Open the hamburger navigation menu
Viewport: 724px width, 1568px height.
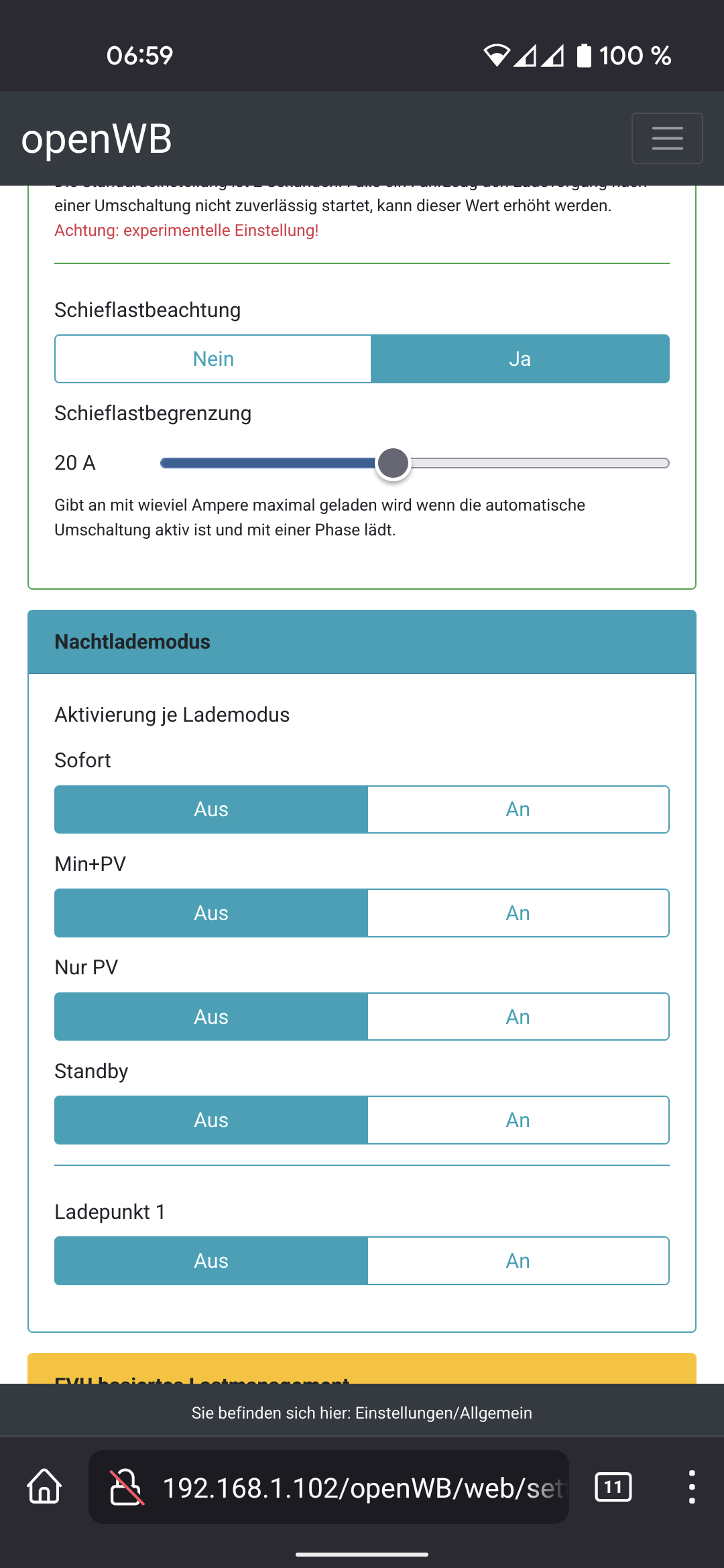pyautogui.click(x=667, y=138)
